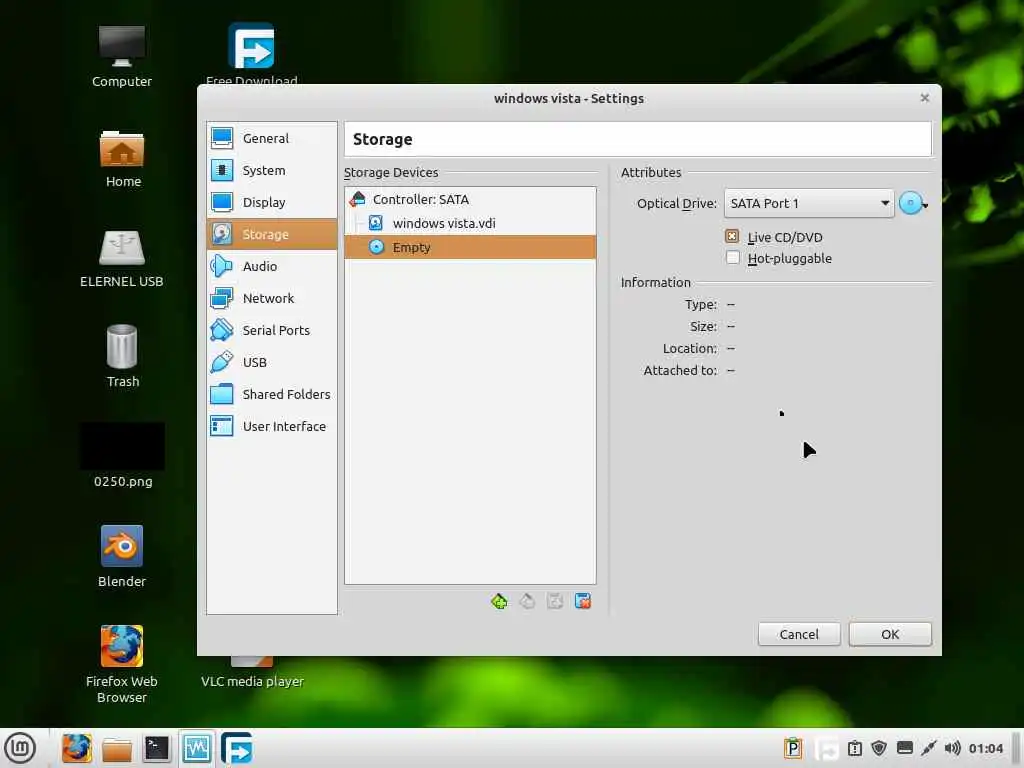
Task: Enable the Hot-pluggable checkbox
Action: pyautogui.click(x=732, y=258)
